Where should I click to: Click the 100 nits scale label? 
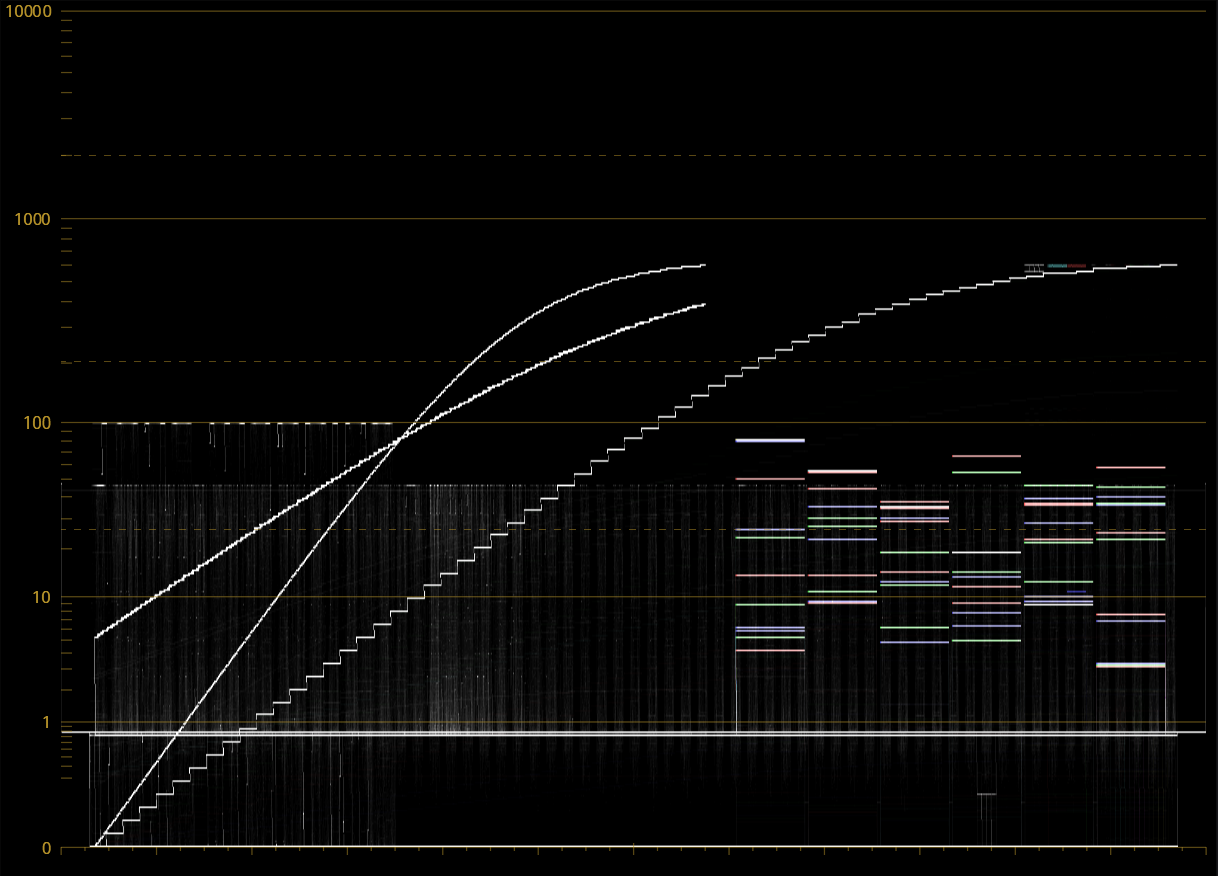coord(36,422)
